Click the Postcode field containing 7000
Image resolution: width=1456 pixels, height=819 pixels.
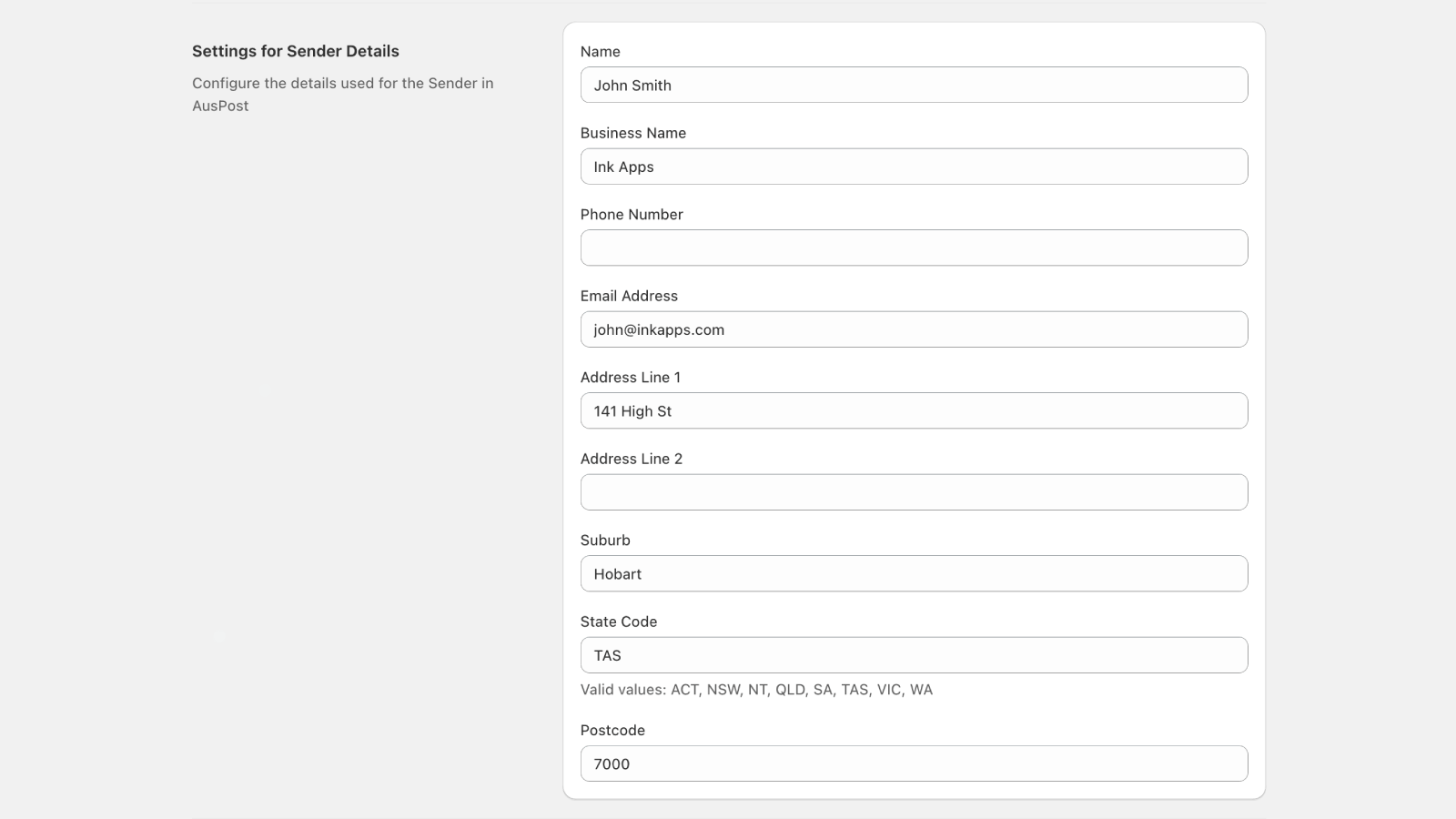914,763
